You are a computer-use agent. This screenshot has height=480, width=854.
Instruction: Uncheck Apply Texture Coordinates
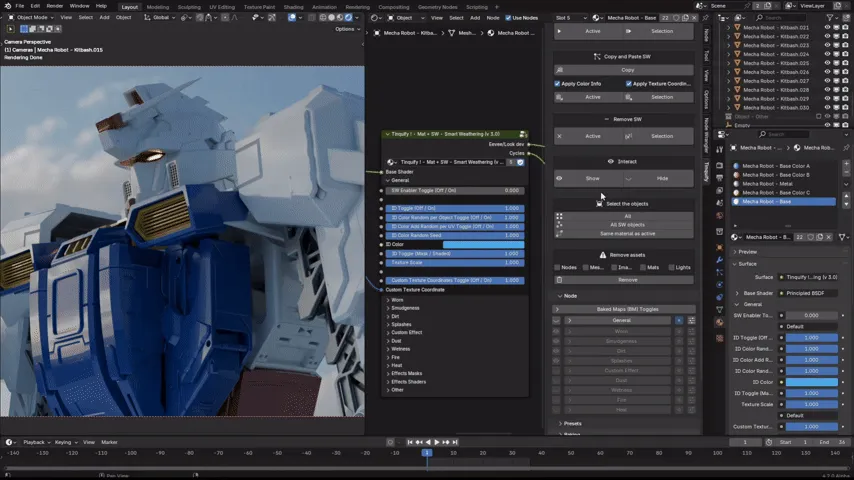point(629,84)
